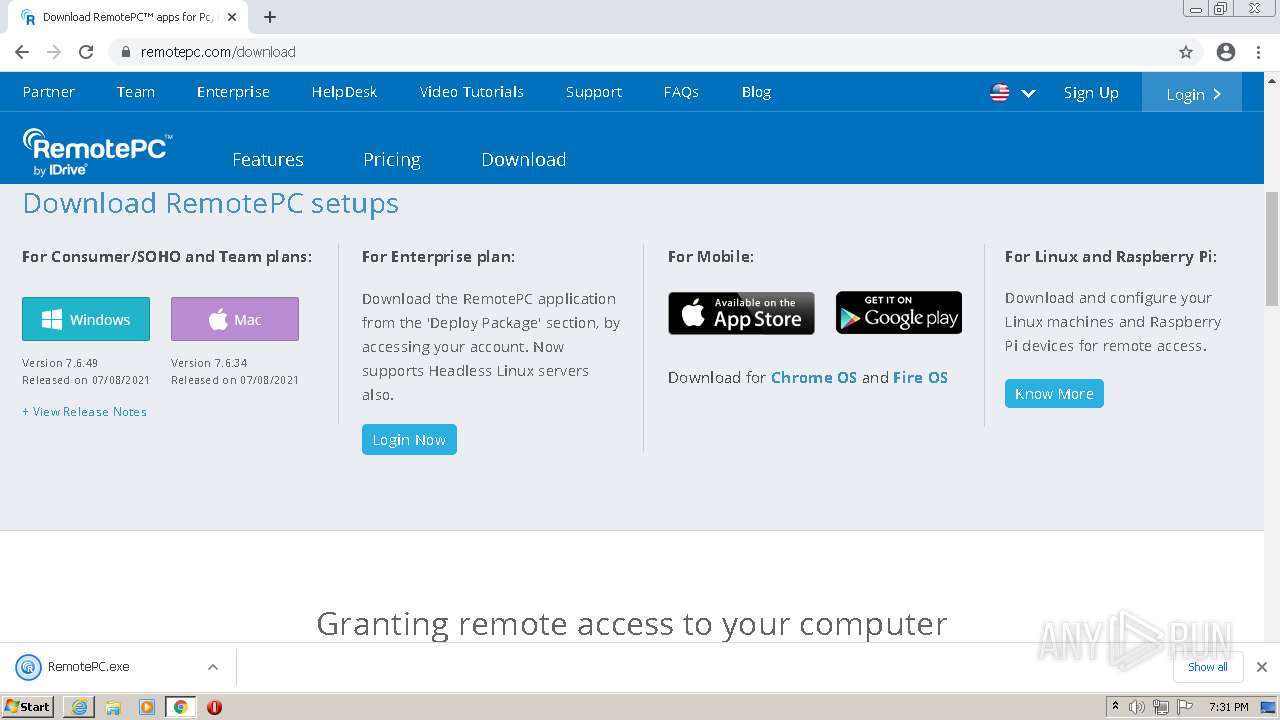This screenshot has height=720, width=1280.
Task: Open the Google Play badge
Action: coord(899,313)
